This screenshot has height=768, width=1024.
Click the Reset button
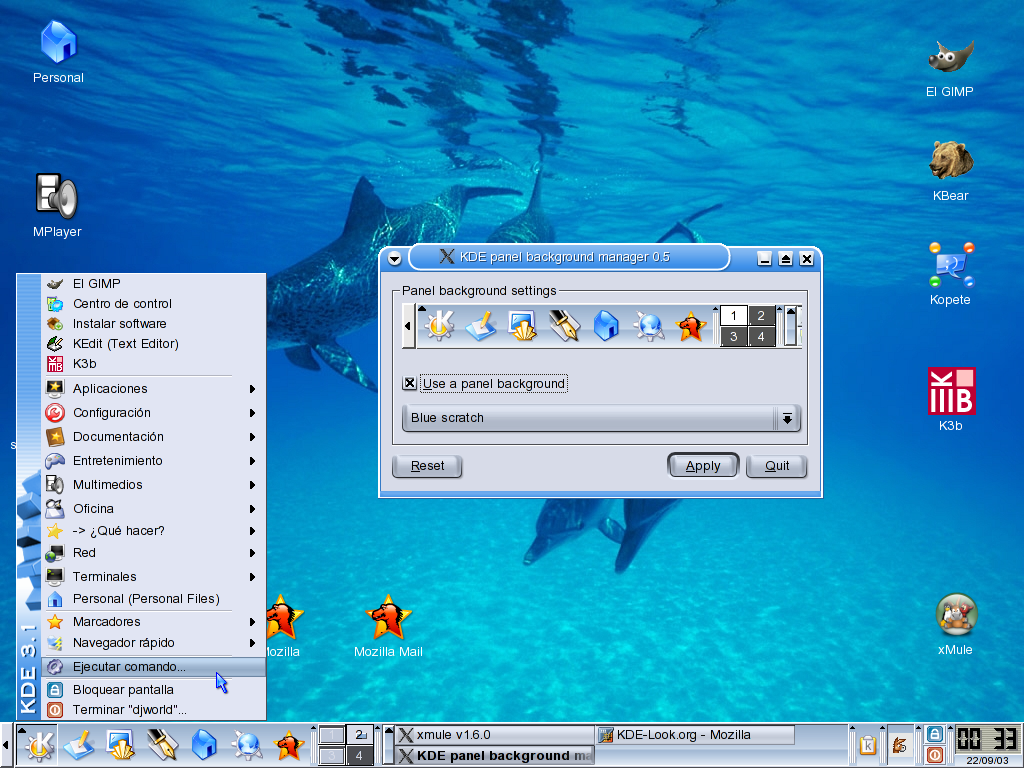coord(427,466)
